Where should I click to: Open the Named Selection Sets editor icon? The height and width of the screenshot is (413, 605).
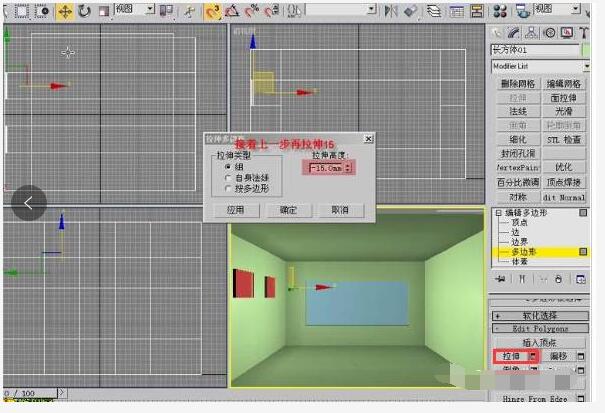pyautogui.click(x=294, y=11)
